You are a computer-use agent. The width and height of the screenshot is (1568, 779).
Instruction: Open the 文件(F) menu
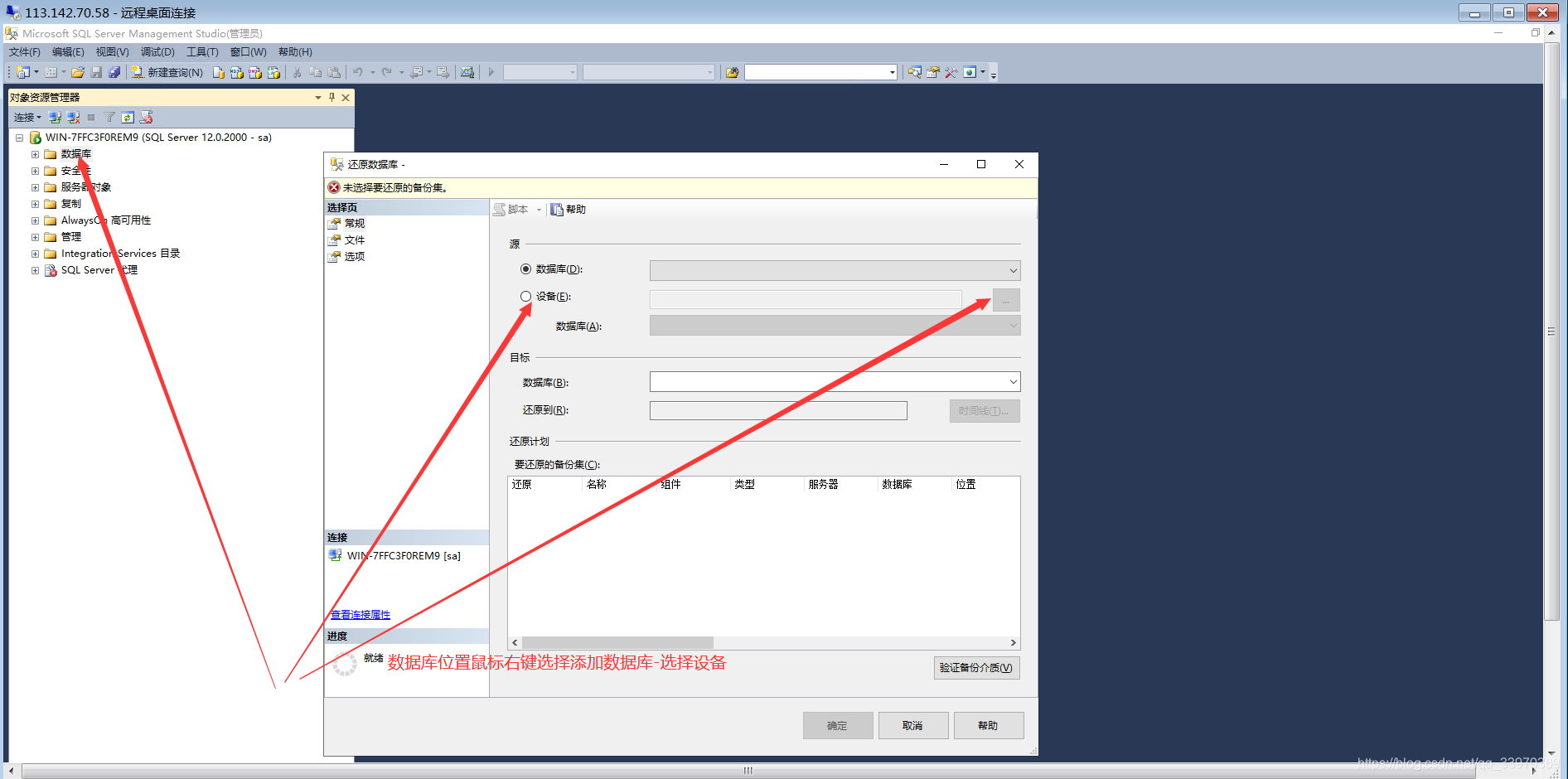tap(25, 51)
